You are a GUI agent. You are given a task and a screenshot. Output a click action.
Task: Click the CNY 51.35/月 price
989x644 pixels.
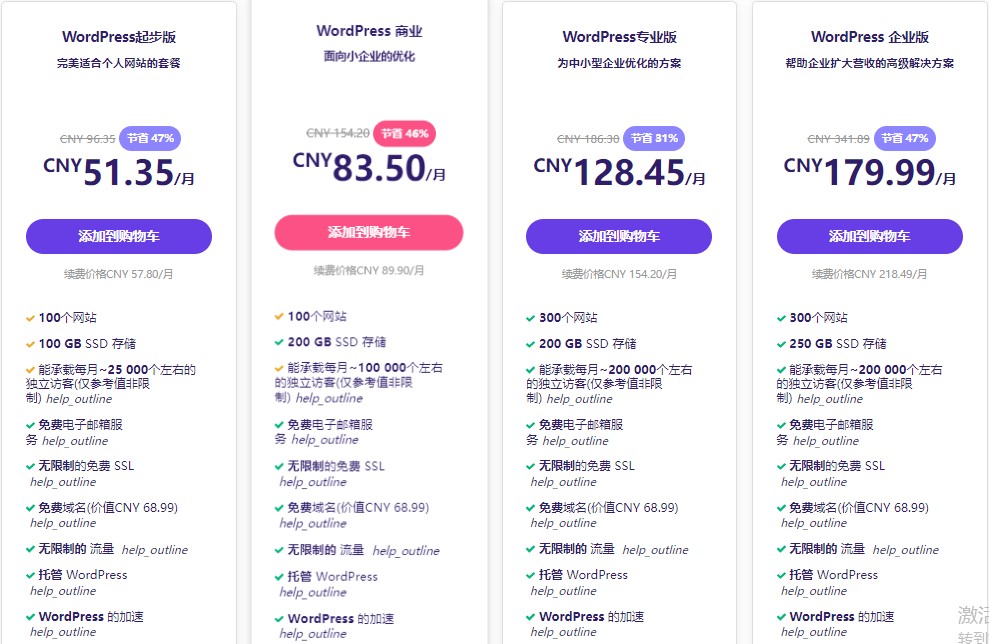tap(119, 172)
